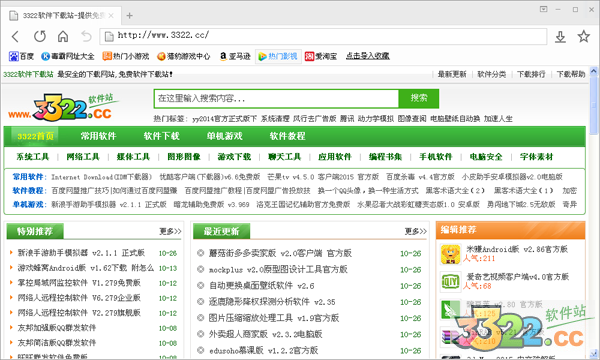This screenshot has height=360, width=600.
Task: Expand 更多>> in the 特别推荐 panel
Action: [170, 231]
